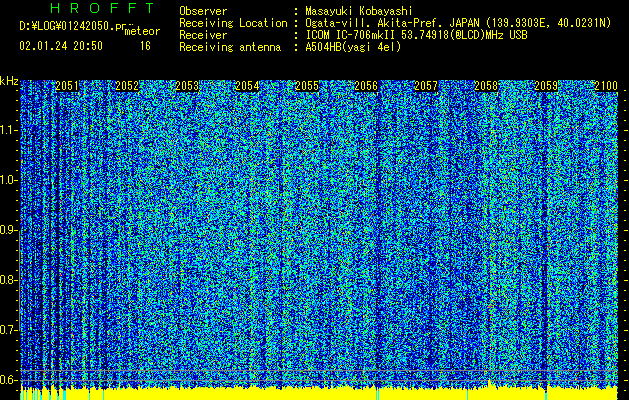This screenshot has height=400, width=629.
Task: Select the log file path D:¥LOG¥01242050
Action: (x=72, y=26)
